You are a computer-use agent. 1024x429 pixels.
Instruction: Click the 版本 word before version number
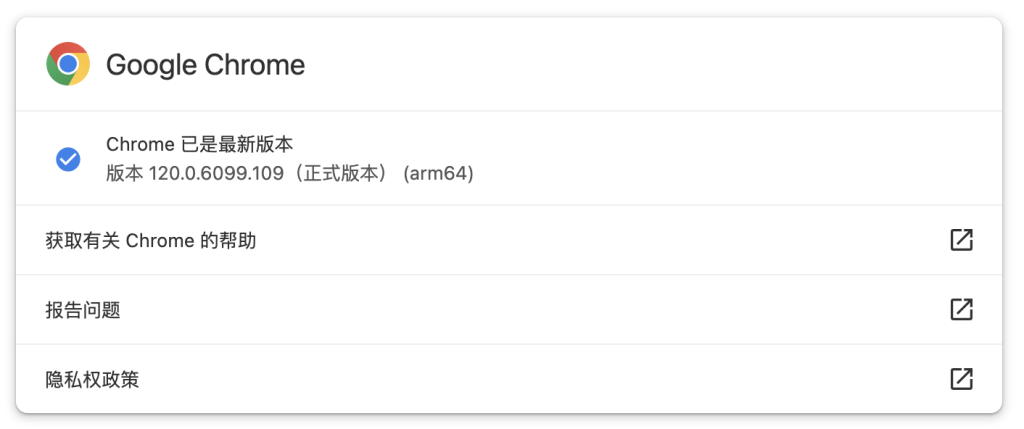(x=124, y=174)
